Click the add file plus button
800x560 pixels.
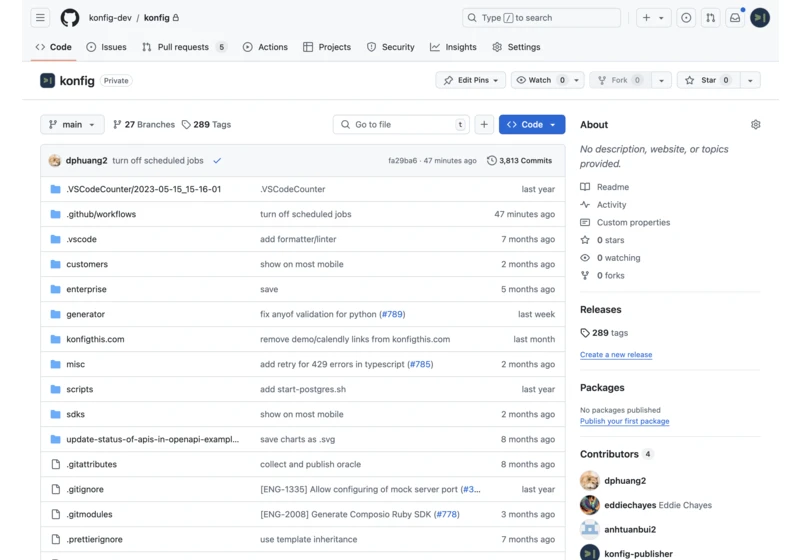click(484, 124)
